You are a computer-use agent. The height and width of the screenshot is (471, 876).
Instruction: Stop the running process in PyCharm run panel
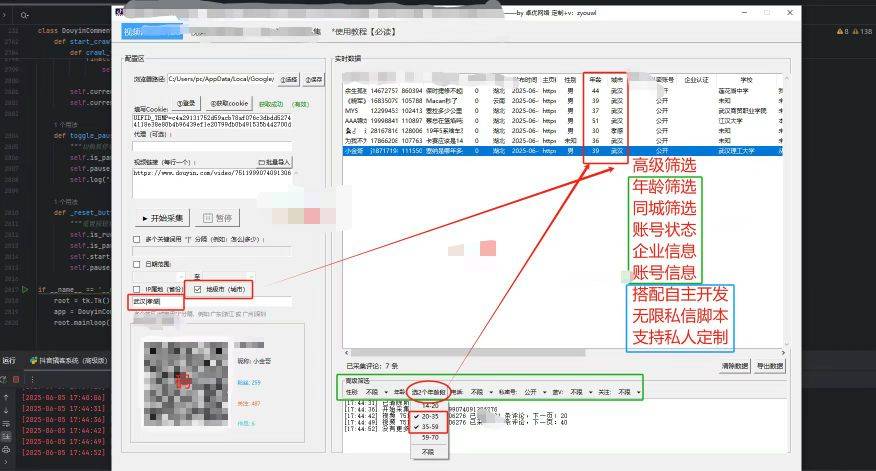tap(16, 379)
